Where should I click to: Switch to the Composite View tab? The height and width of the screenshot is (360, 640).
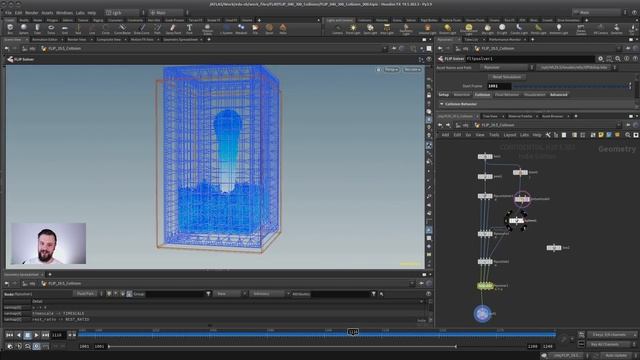109,40
